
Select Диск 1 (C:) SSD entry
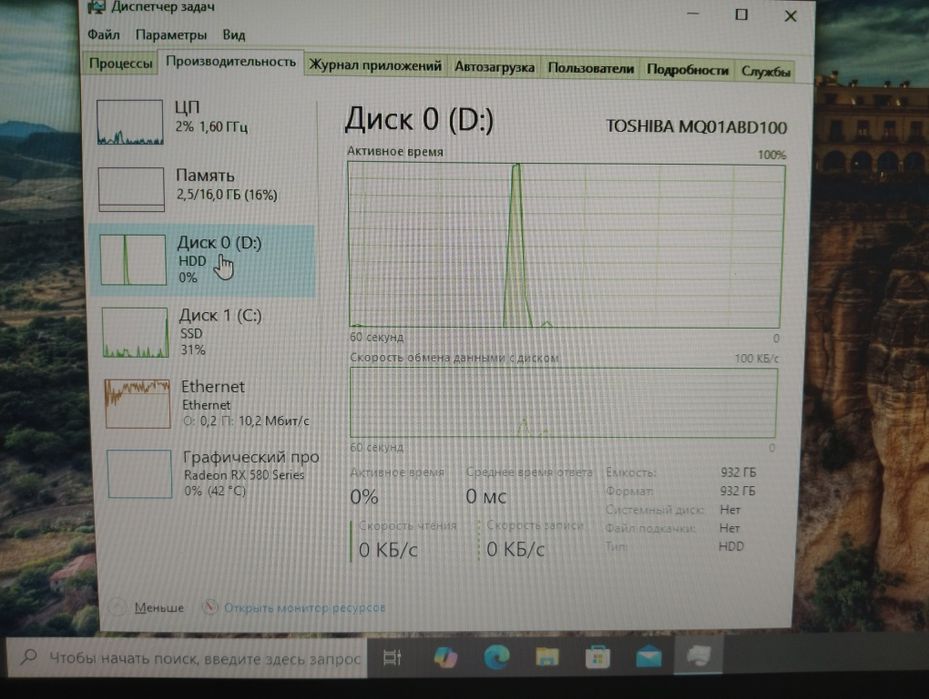pos(204,332)
